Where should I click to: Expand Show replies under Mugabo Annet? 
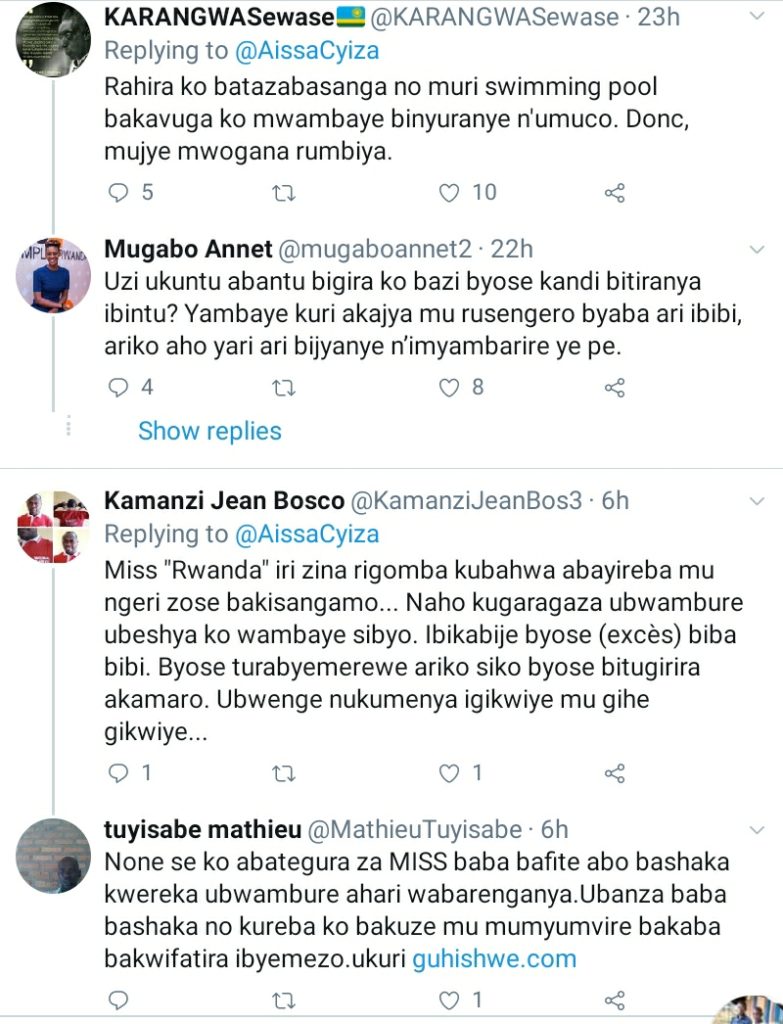click(210, 431)
